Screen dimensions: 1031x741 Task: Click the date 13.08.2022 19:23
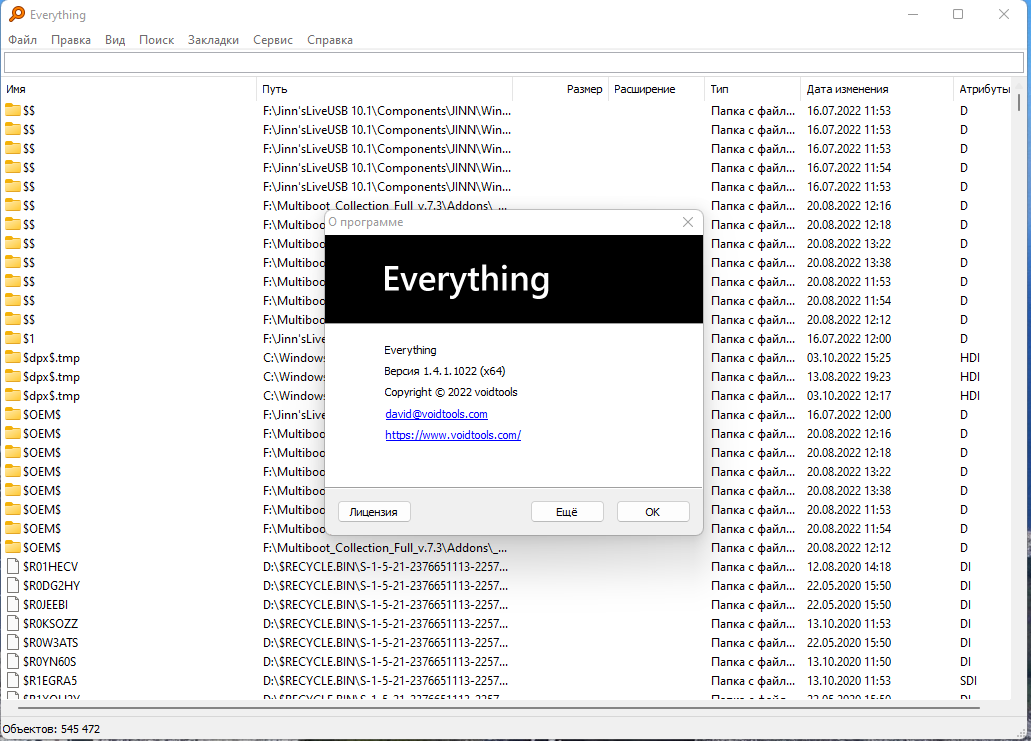point(849,377)
